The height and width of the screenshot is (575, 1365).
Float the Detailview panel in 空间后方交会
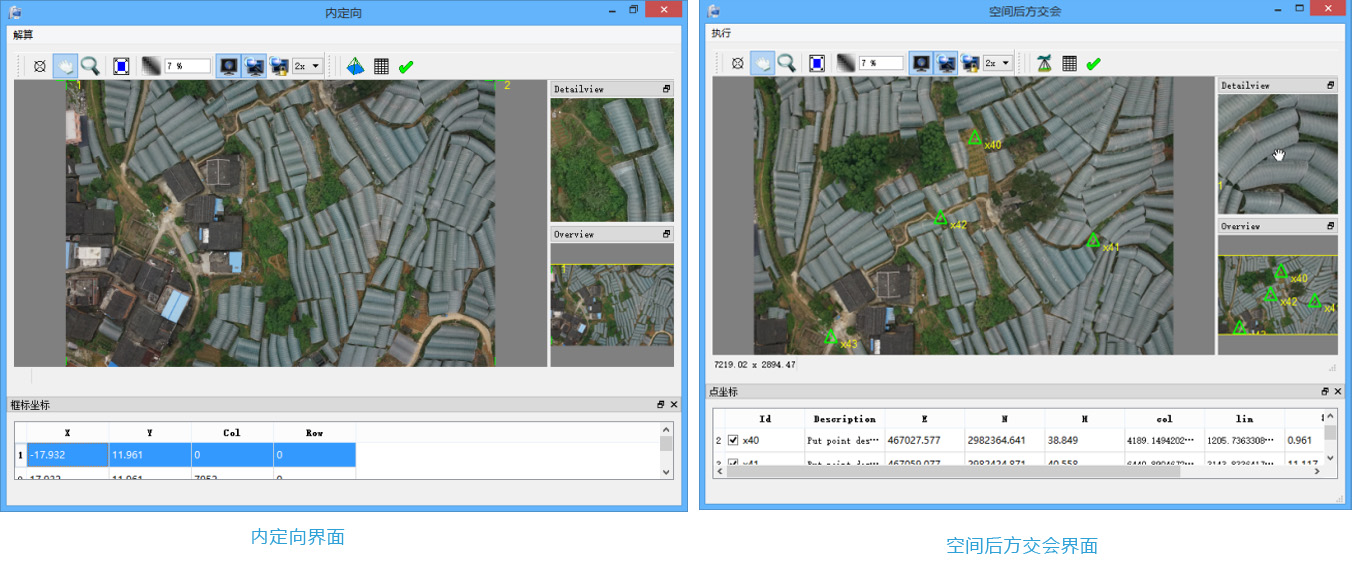coord(1331,86)
